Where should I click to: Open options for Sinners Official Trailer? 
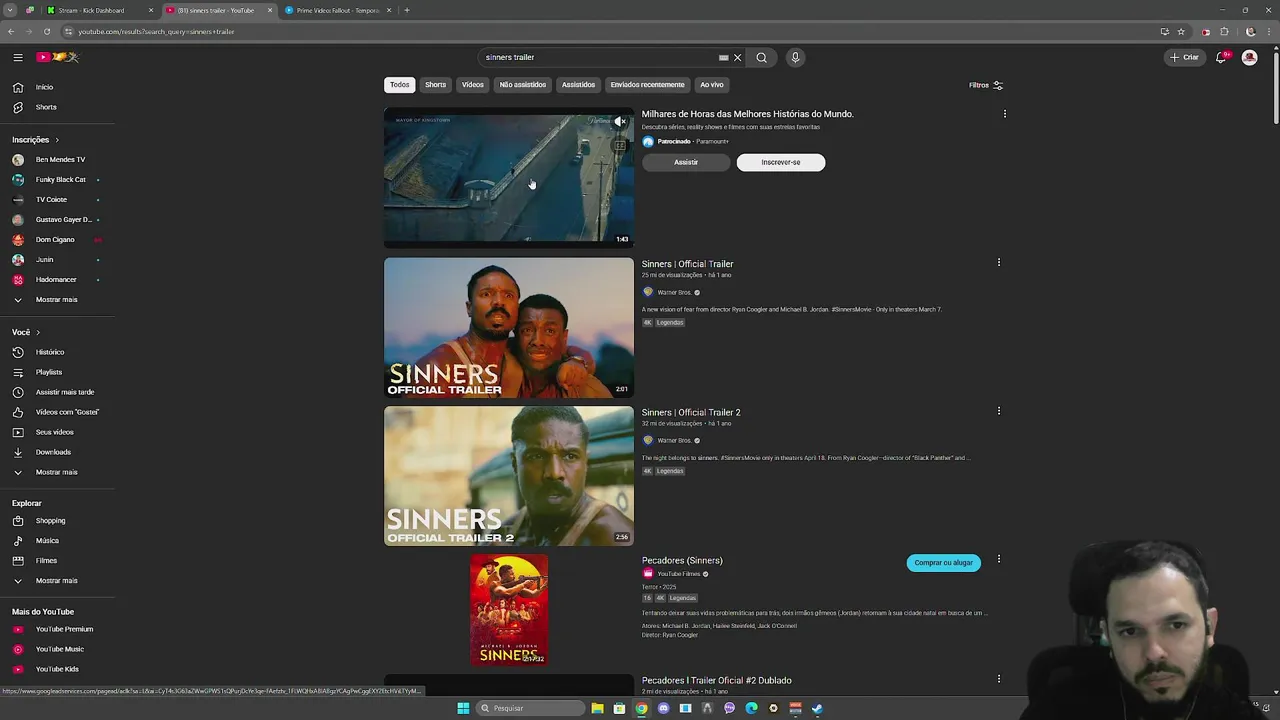(998, 262)
